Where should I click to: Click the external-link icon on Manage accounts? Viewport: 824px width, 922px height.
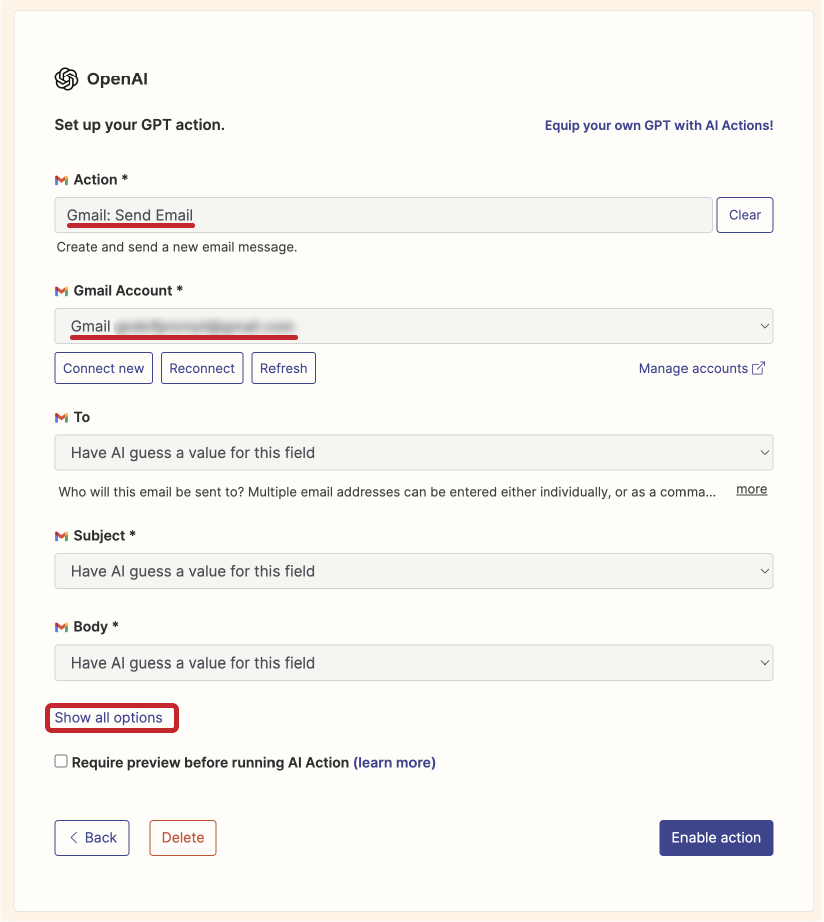758,368
